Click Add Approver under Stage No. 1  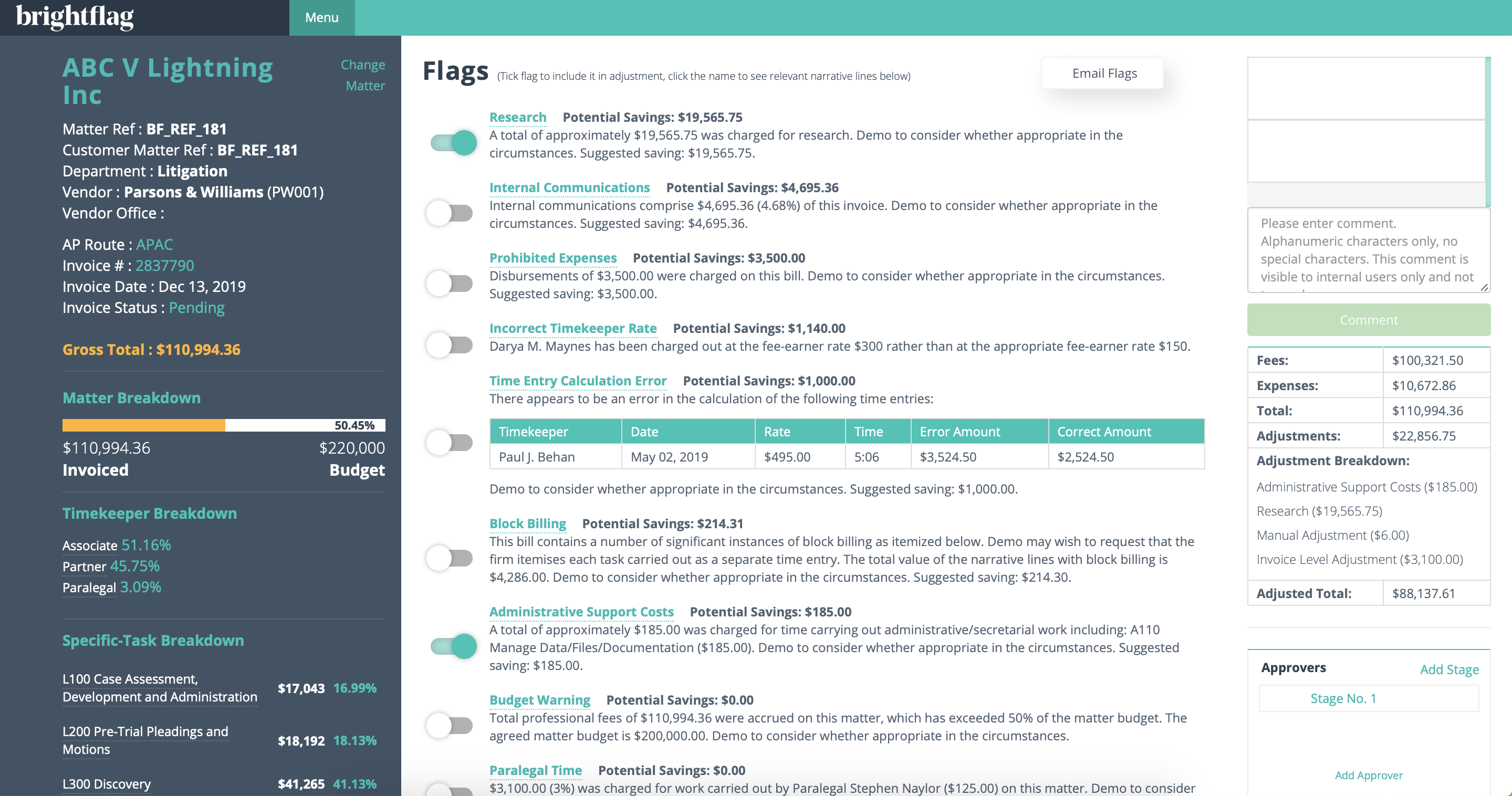pyautogui.click(x=1369, y=775)
